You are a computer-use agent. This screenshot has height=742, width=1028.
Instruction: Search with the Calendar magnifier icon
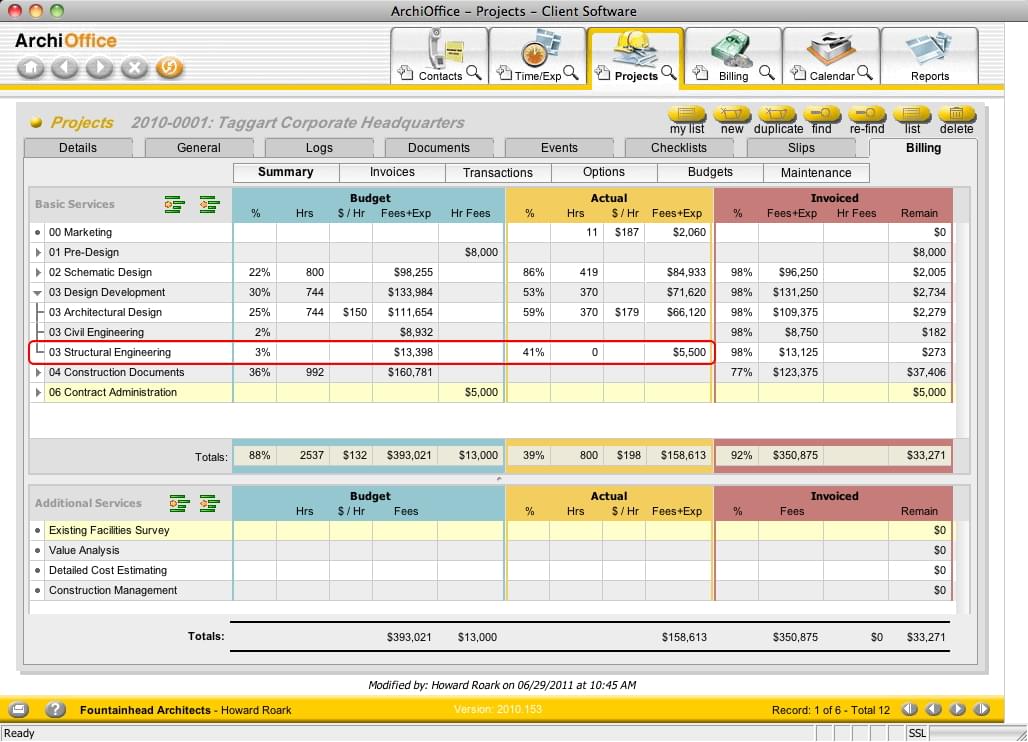(x=865, y=73)
